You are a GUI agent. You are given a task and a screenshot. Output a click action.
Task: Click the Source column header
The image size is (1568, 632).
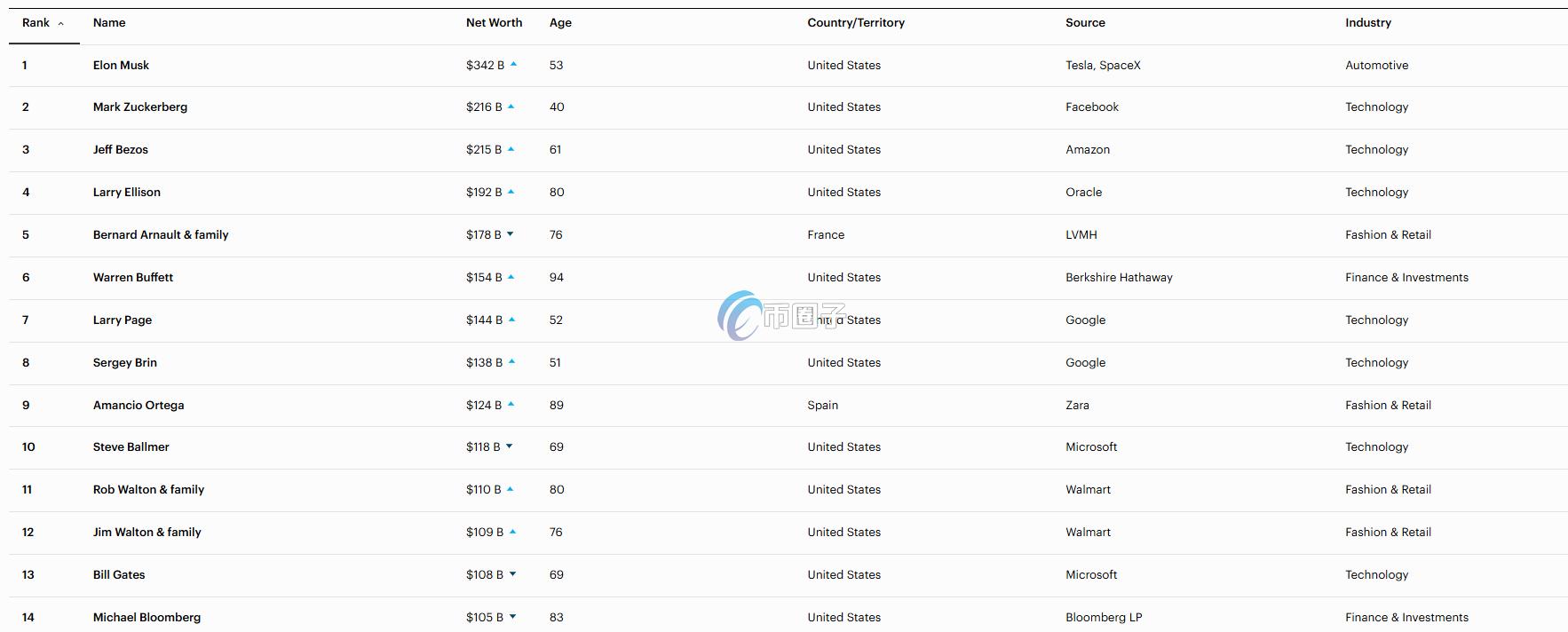point(1085,23)
